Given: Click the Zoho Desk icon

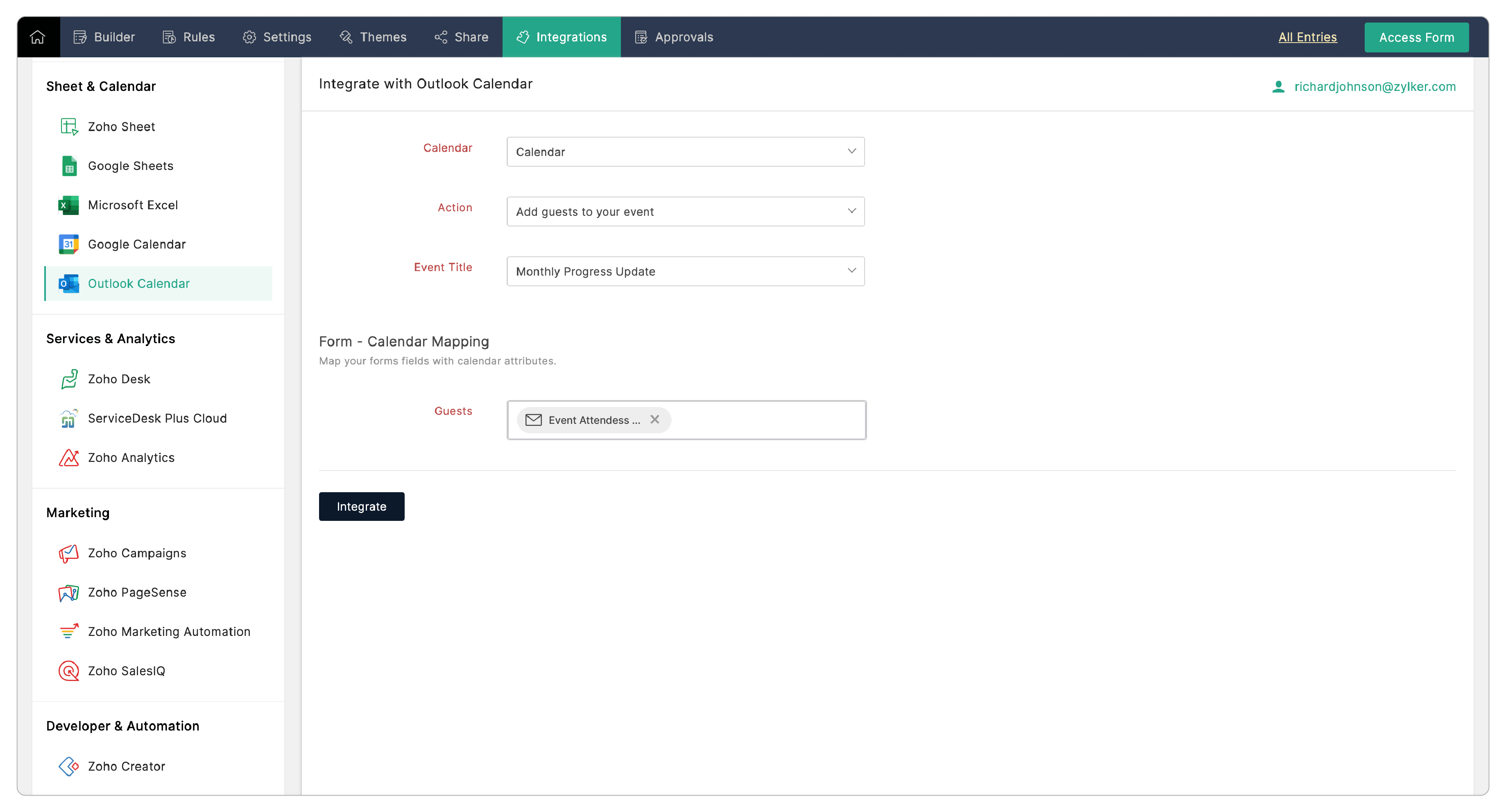Looking at the screenshot, I should click(x=69, y=379).
